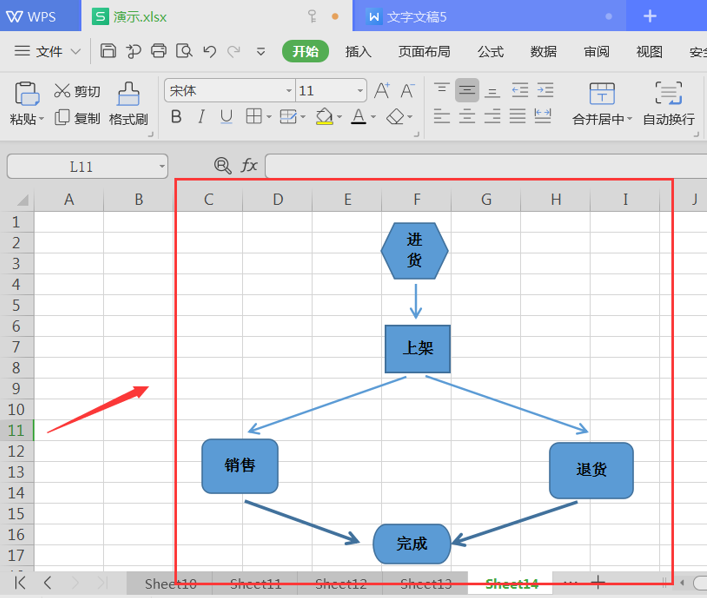Select the Format Painter brush

(x=129, y=104)
